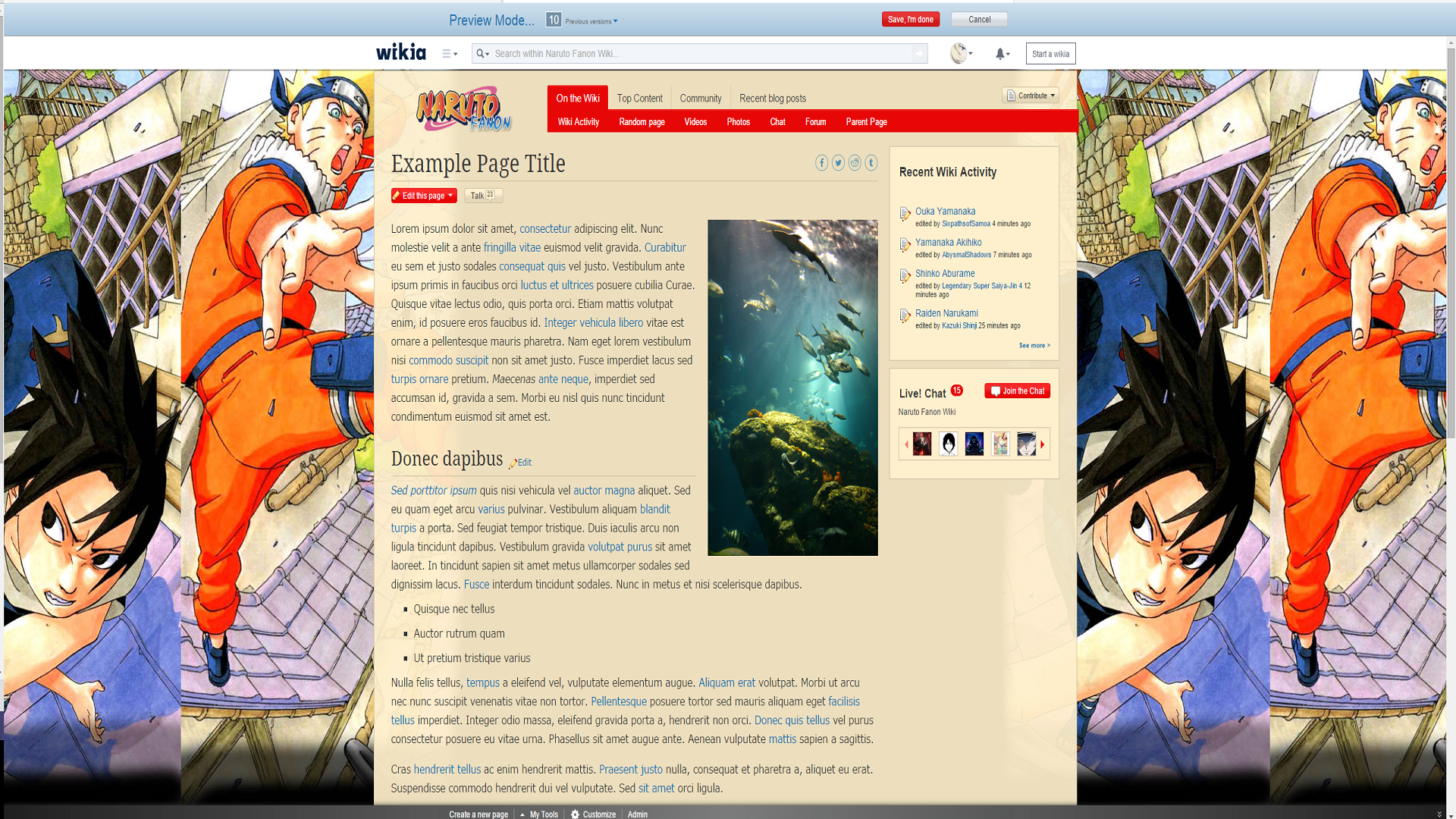Click the Wikia logo

click(x=401, y=52)
